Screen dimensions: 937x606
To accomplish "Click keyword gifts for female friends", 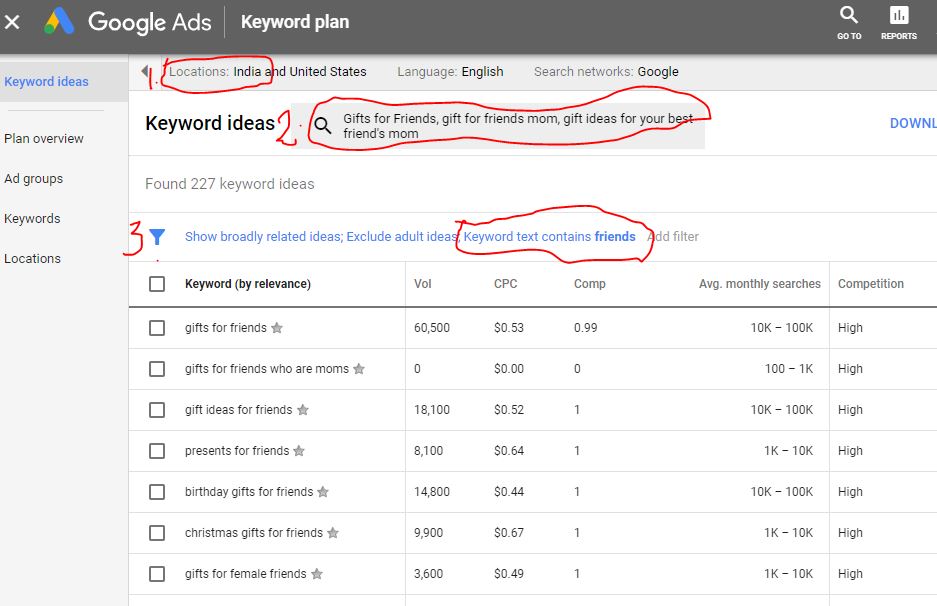I will [246, 574].
